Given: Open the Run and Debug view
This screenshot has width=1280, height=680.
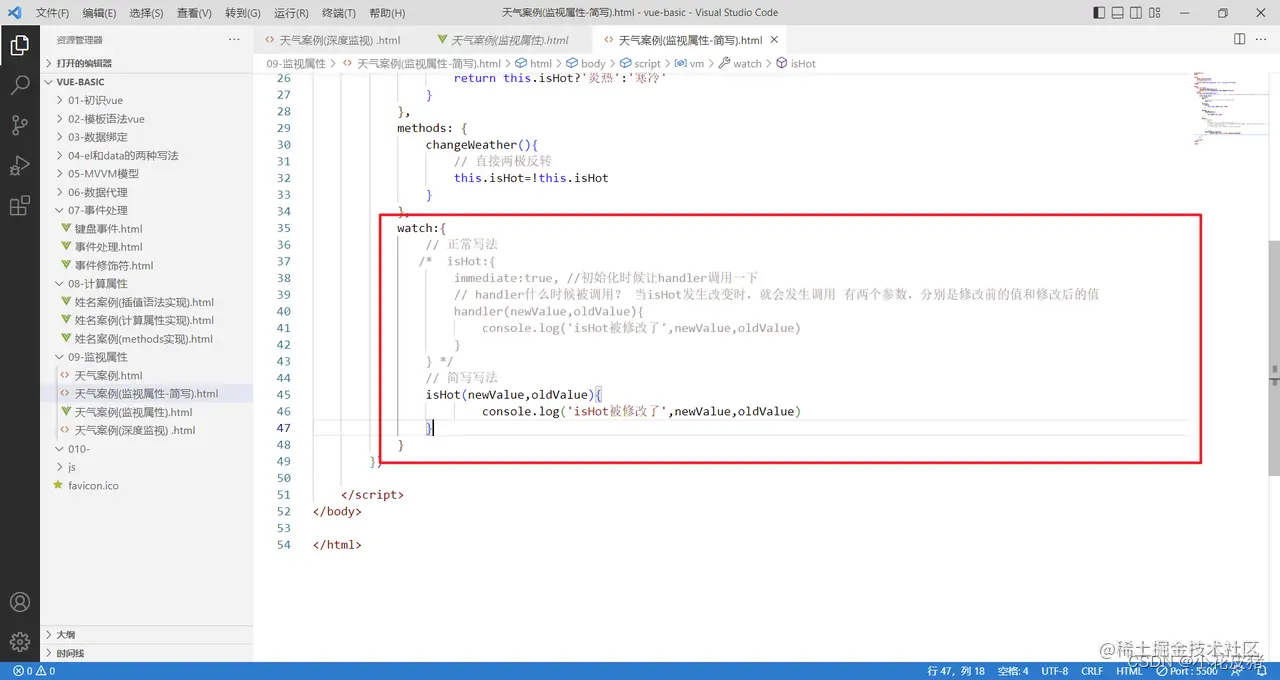Looking at the screenshot, I should click(x=19, y=165).
